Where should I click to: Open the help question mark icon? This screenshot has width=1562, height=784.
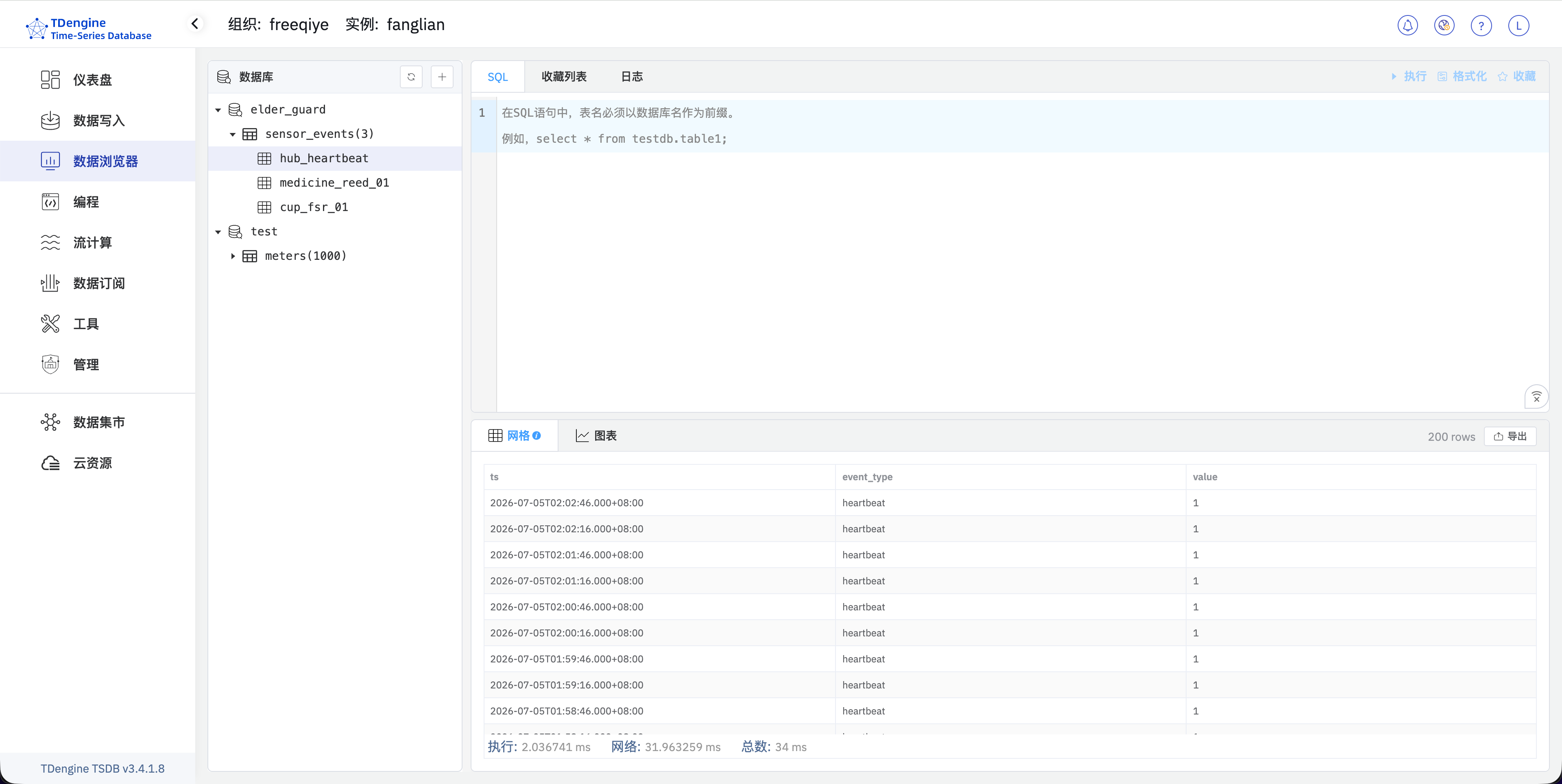click(x=1481, y=26)
